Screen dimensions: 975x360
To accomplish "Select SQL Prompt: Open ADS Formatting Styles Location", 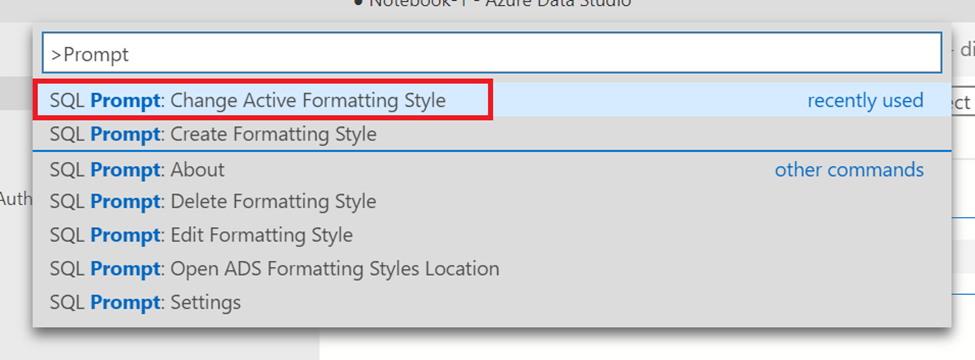I will (492, 269).
